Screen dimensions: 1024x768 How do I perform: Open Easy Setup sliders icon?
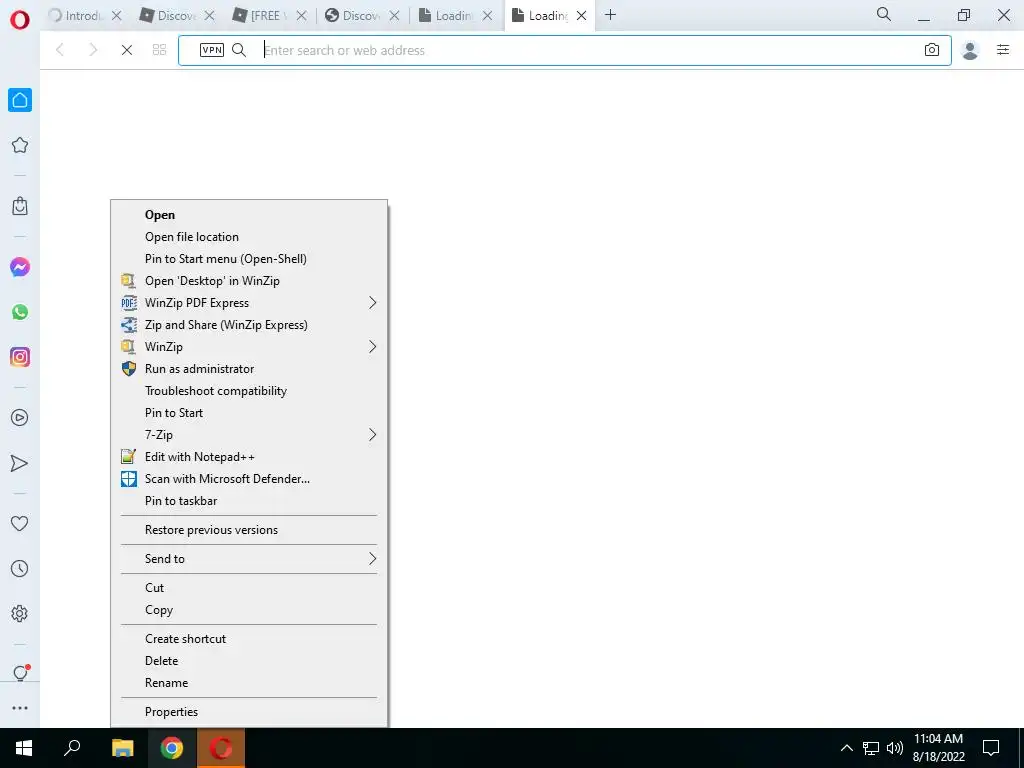1003,50
